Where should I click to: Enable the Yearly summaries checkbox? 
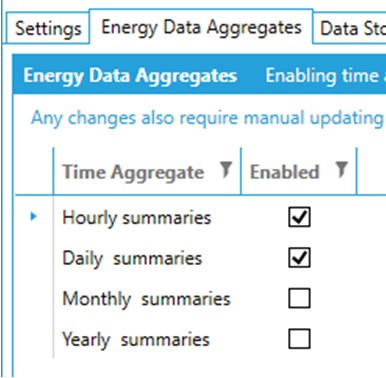(299, 339)
